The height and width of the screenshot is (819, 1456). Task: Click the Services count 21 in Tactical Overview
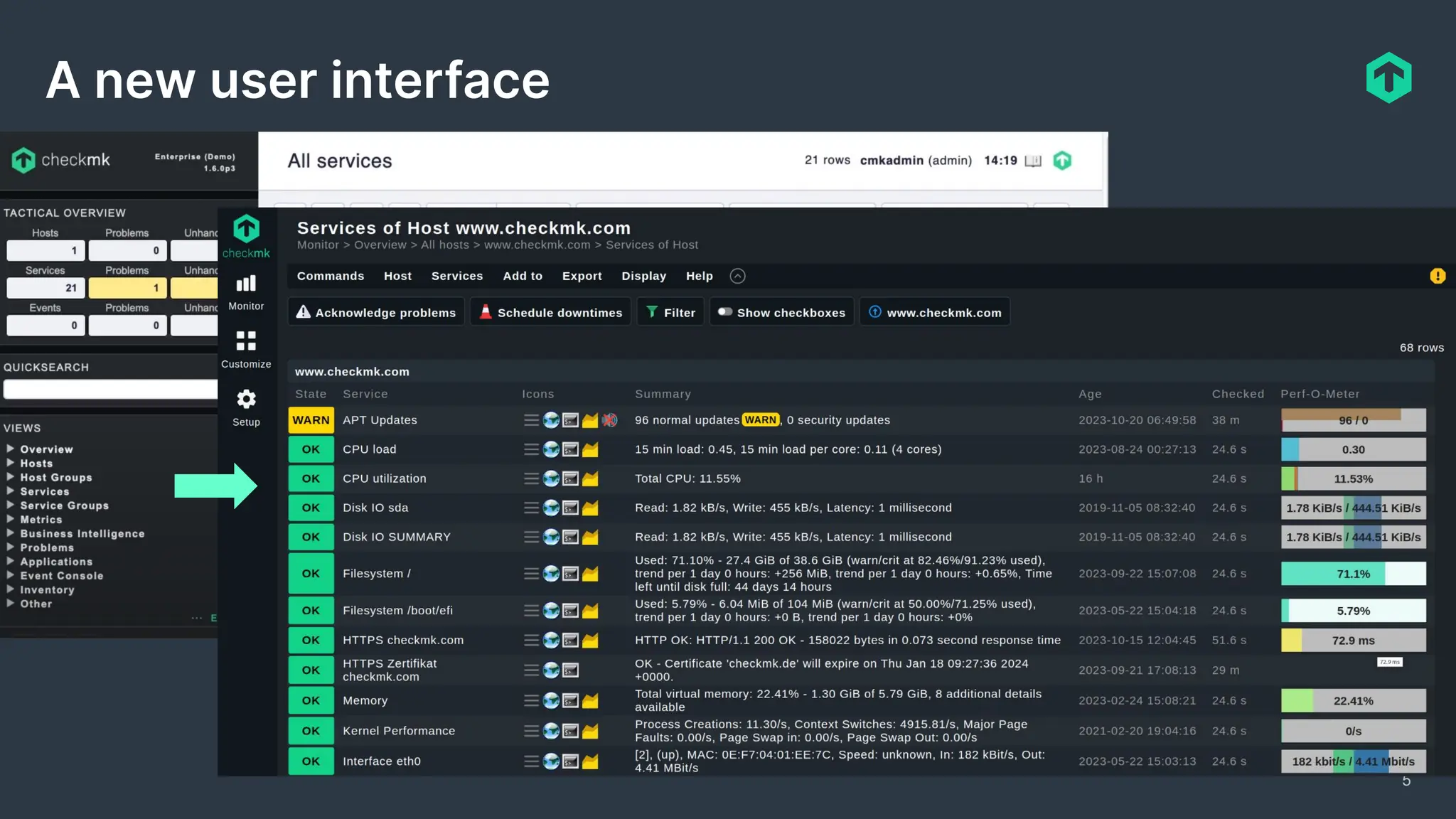click(x=45, y=288)
